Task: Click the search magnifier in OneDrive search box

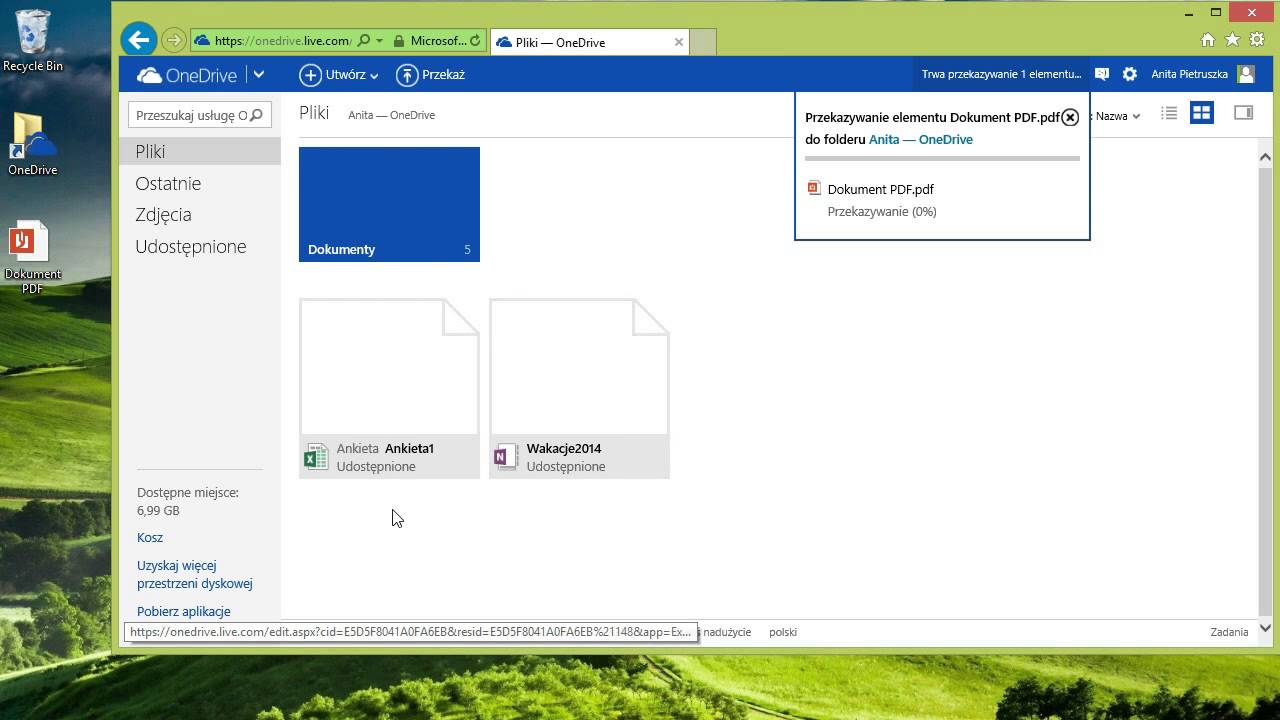Action: point(256,115)
